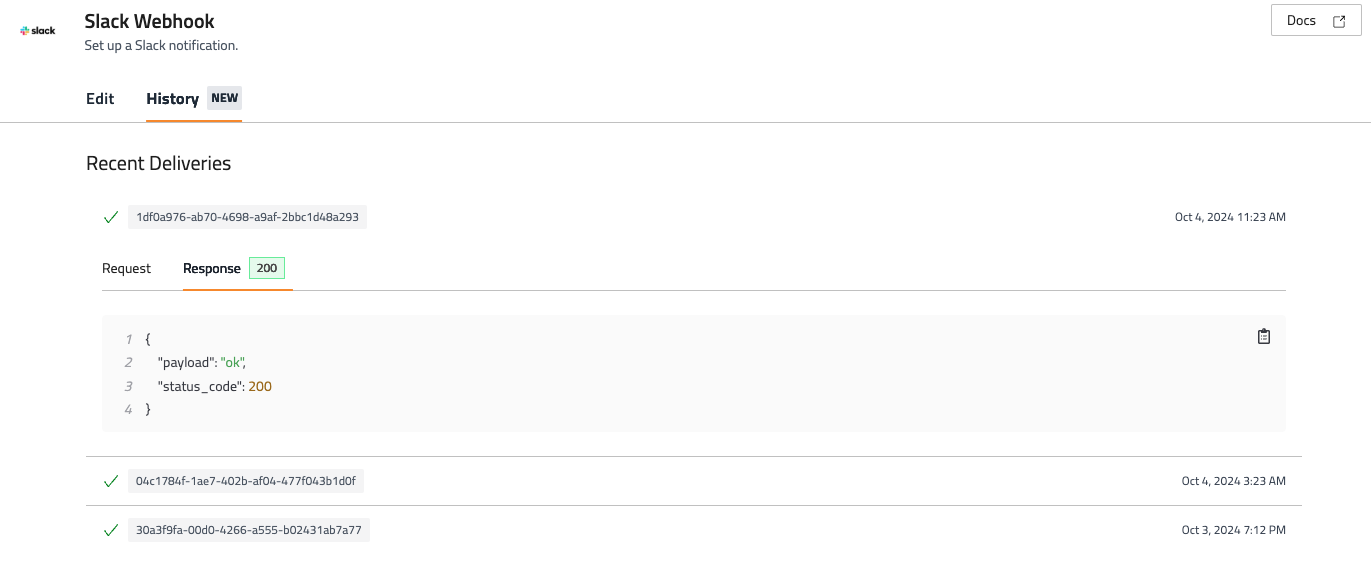Open the Request tab
The image size is (1371, 568).
point(126,268)
